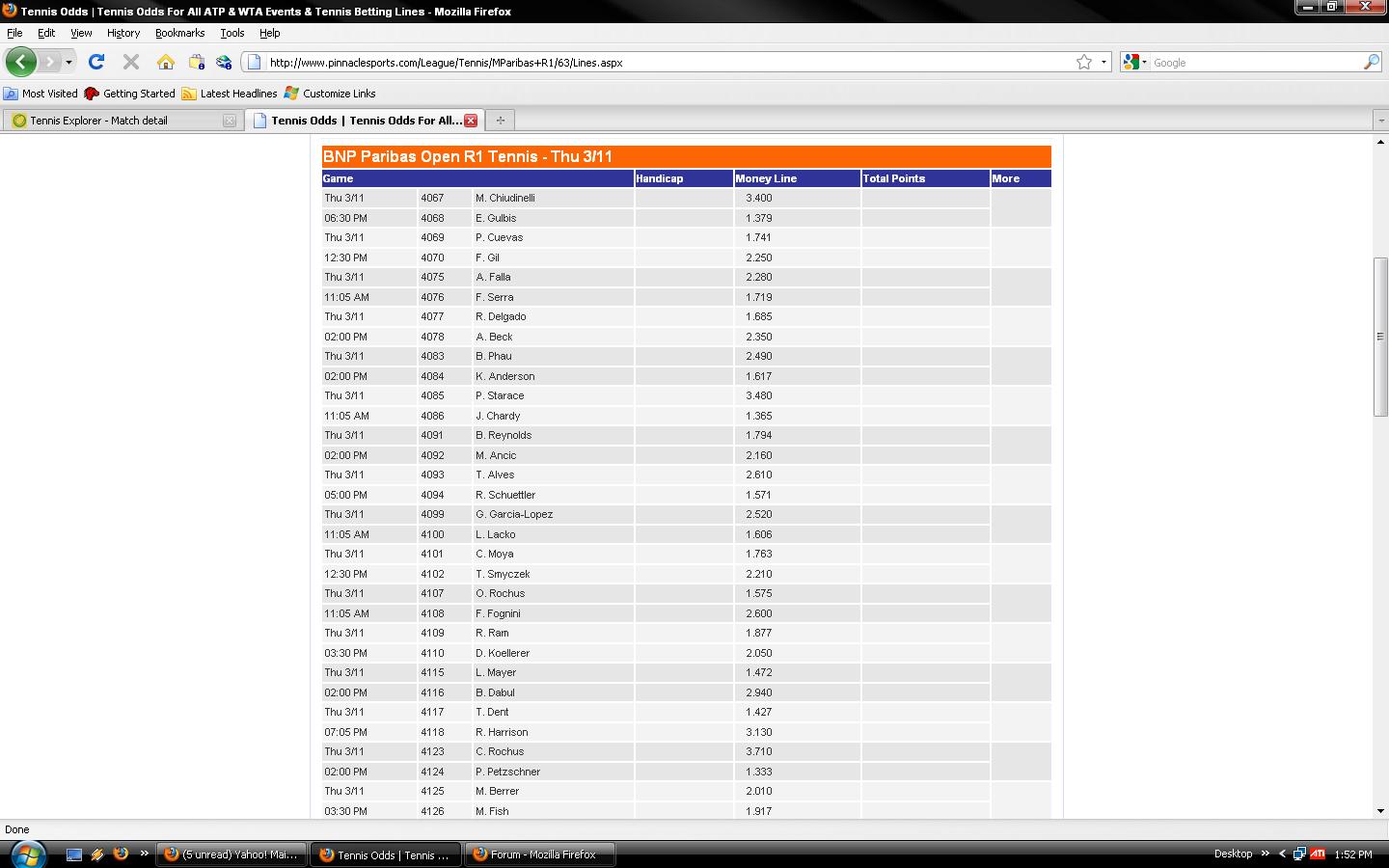Open the Tools menu
This screenshot has height=868, width=1389.
tap(231, 33)
